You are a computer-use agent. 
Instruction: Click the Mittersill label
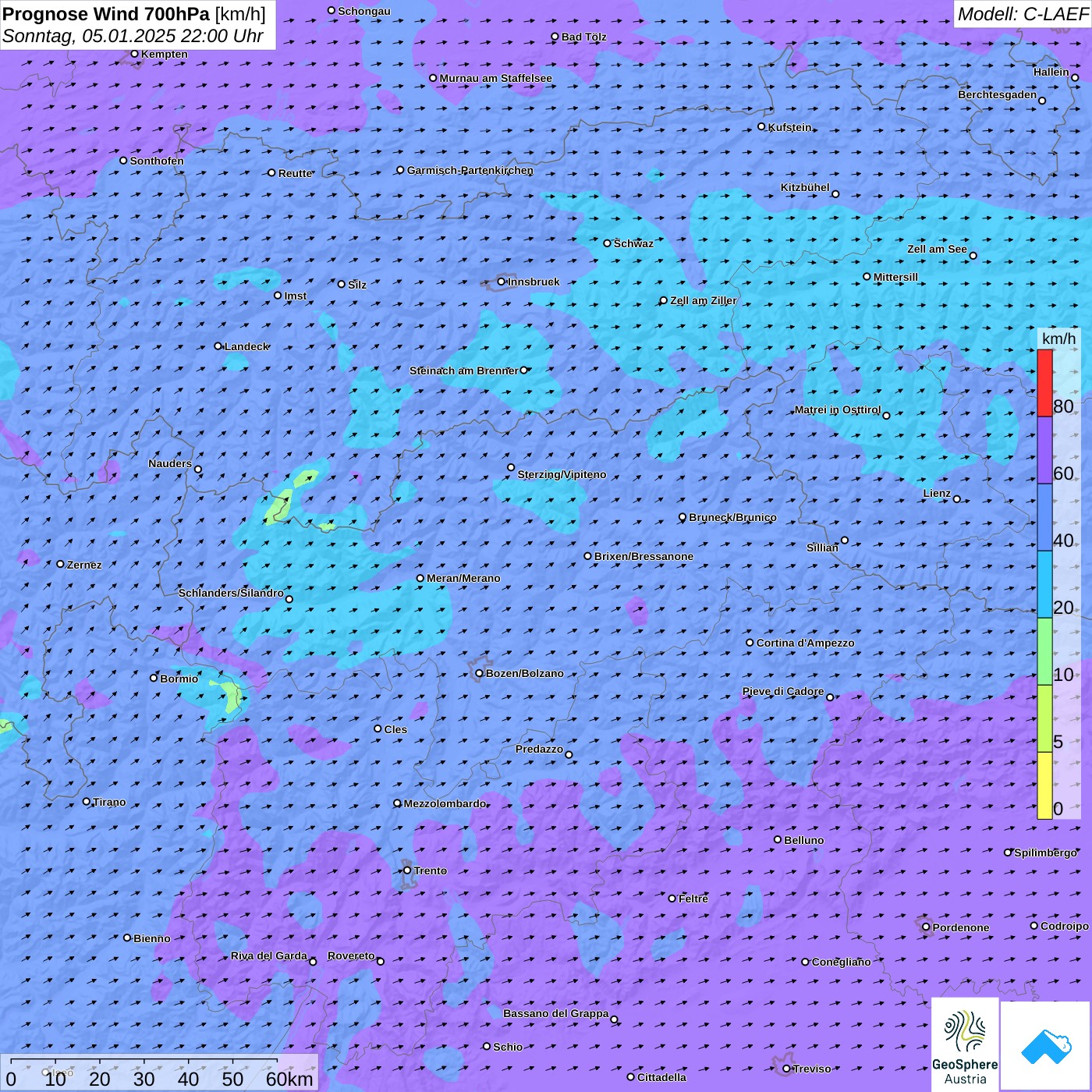tap(895, 277)
